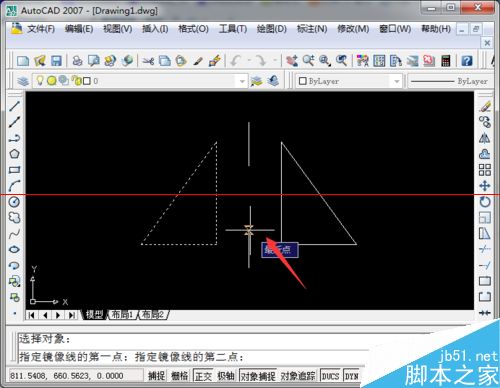
Task: Select the Line draw tool
Action: (14, 106)
